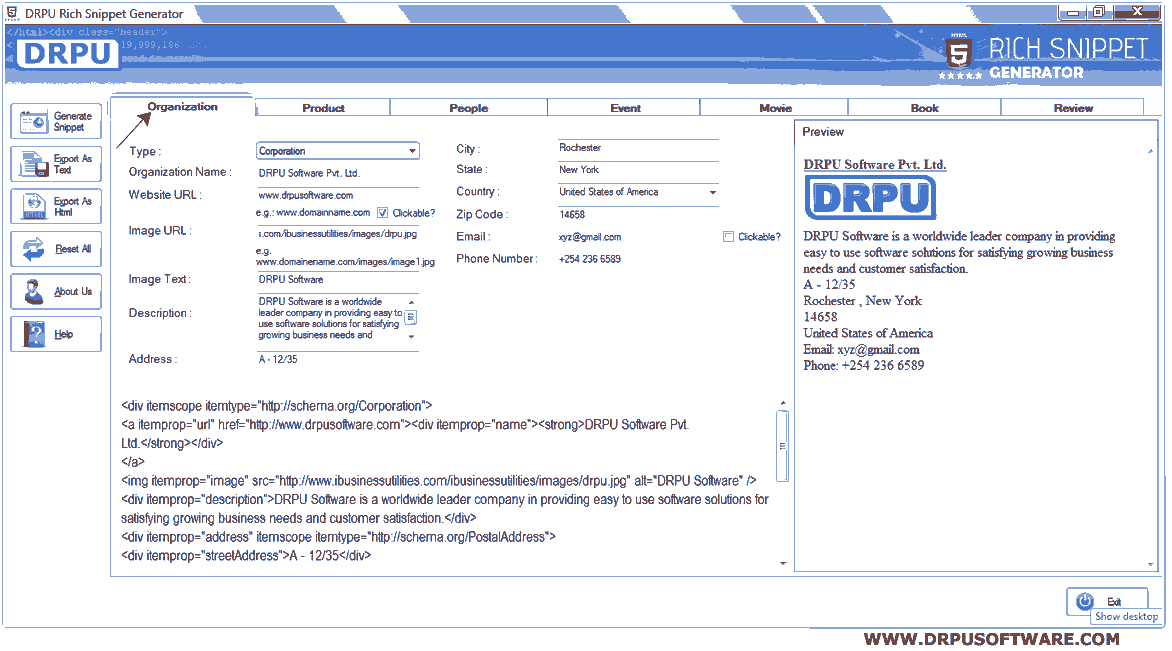Click the About Us button label
The width and height of the screenshot is (1172, 651).
(x=73, y=291)
